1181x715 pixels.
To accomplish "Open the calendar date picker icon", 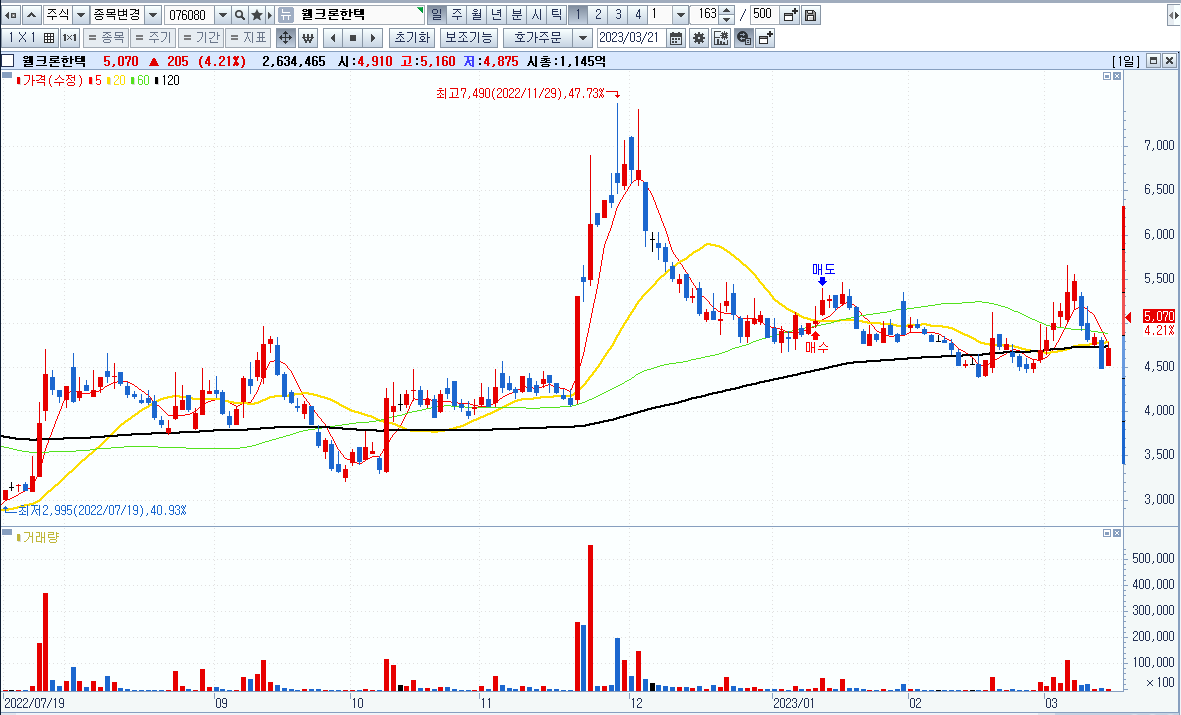I will (676, 38).
